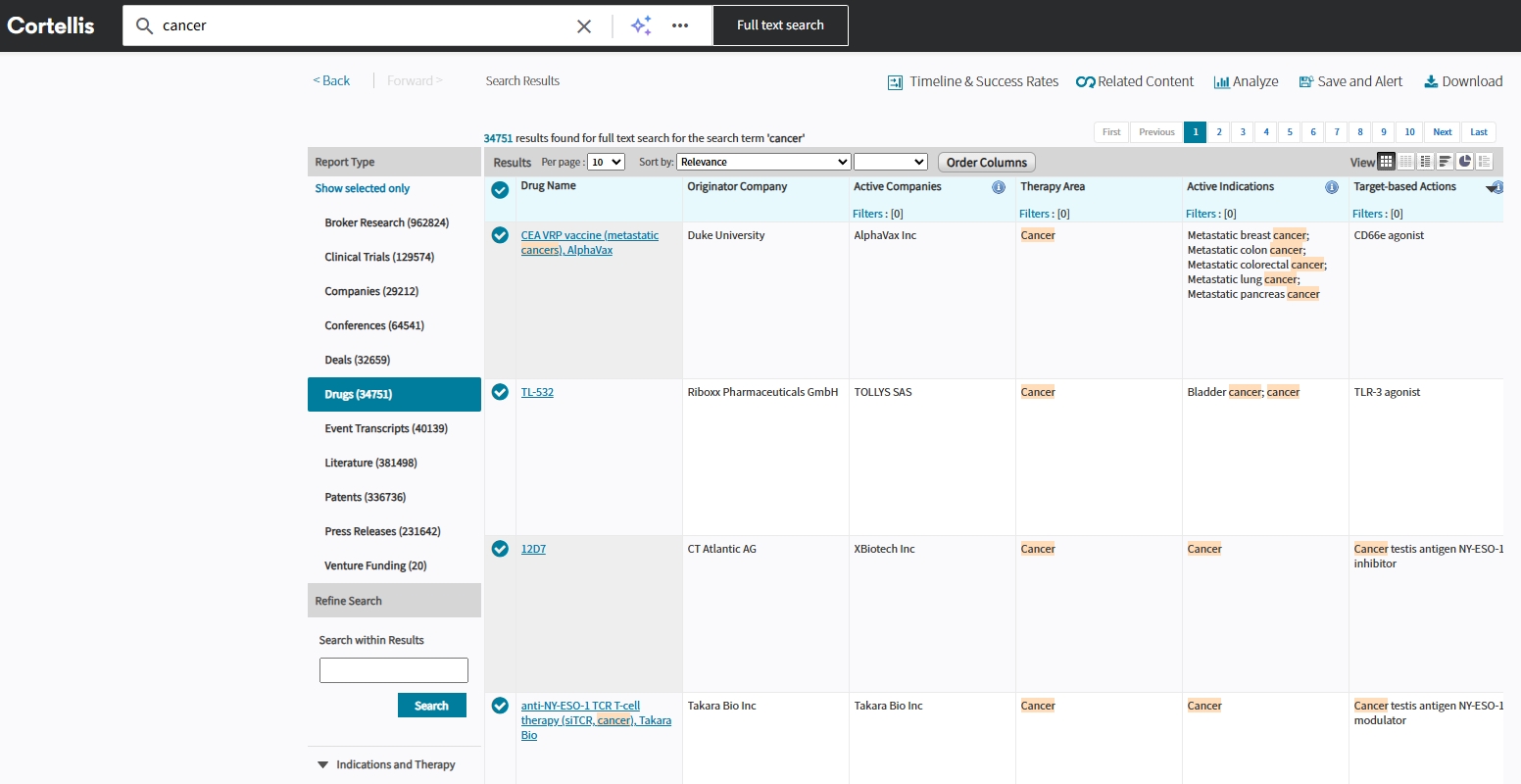Image resolution: width=1521 pixels, height=784 pixels.
Task: Switch to the bar chart view icon
Action: 1446,162
